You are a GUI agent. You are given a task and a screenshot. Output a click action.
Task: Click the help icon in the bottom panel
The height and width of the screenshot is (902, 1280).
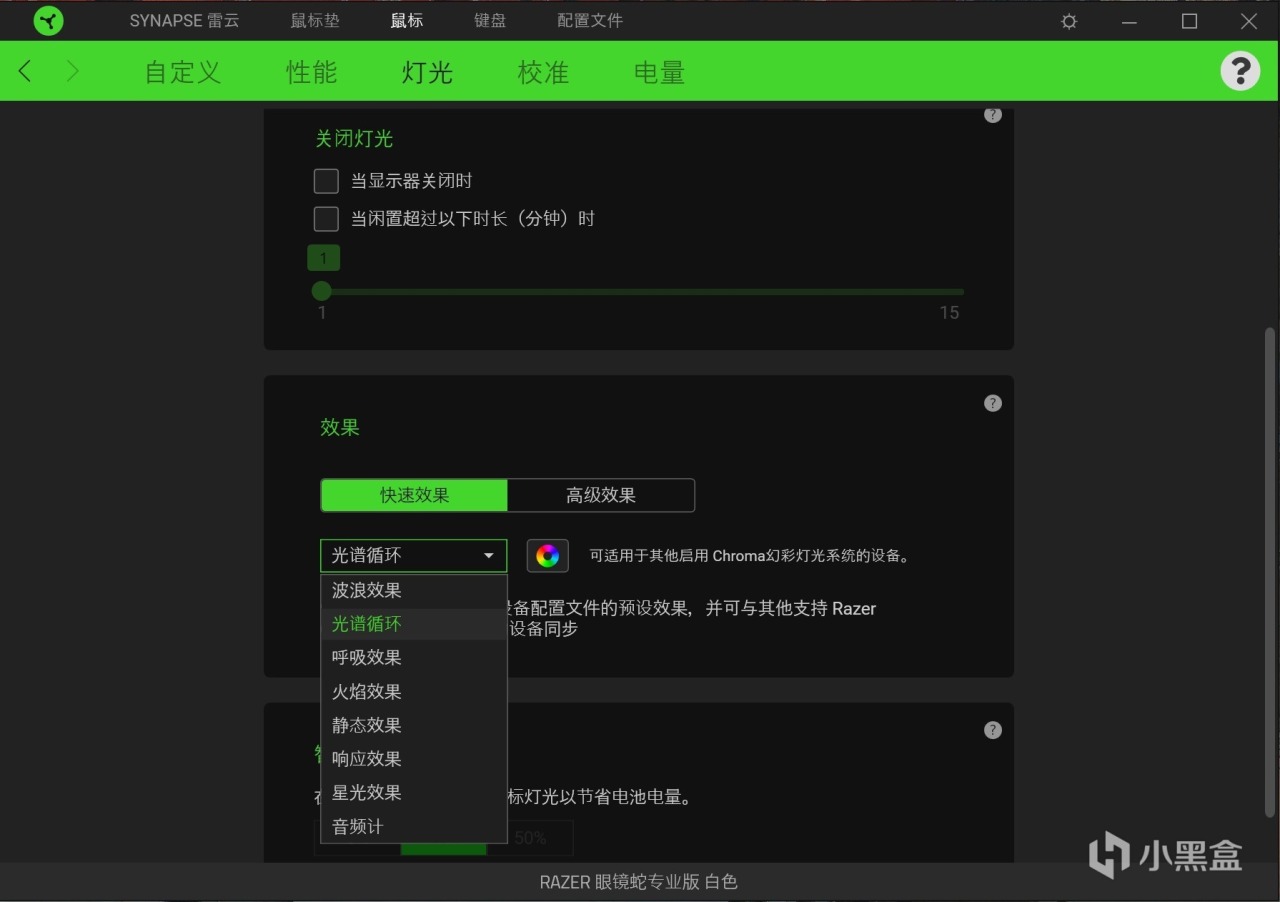pos(993,730)
